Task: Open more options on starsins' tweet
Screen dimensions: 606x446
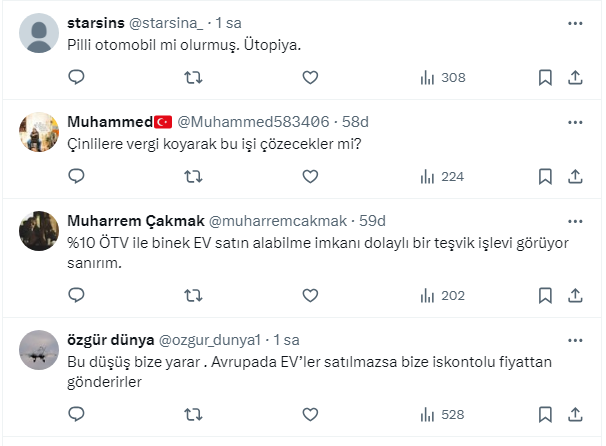Action: 575,22
